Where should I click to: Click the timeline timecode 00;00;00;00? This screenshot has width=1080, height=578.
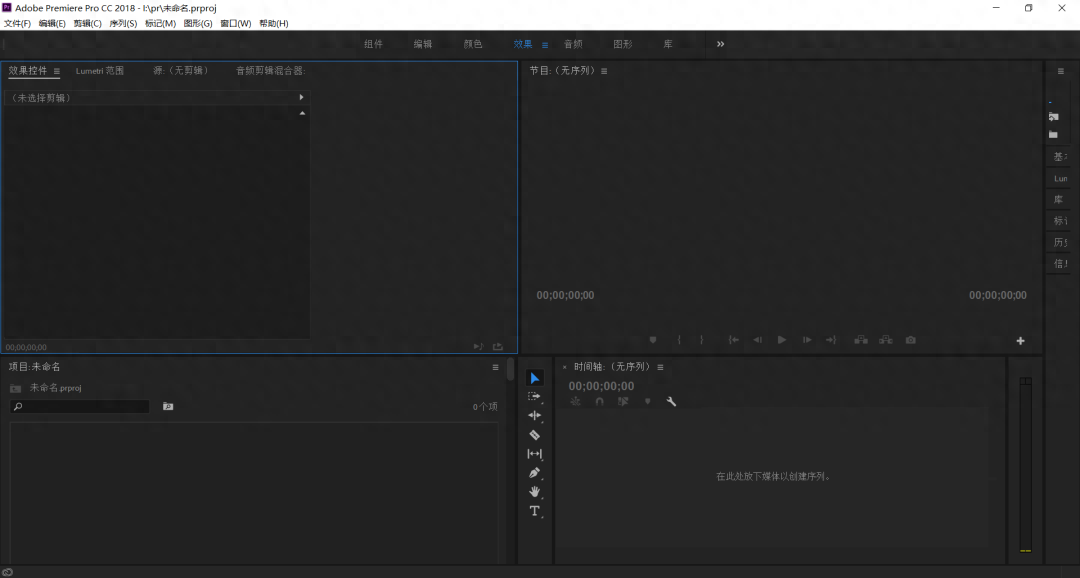tap(601, 386)
